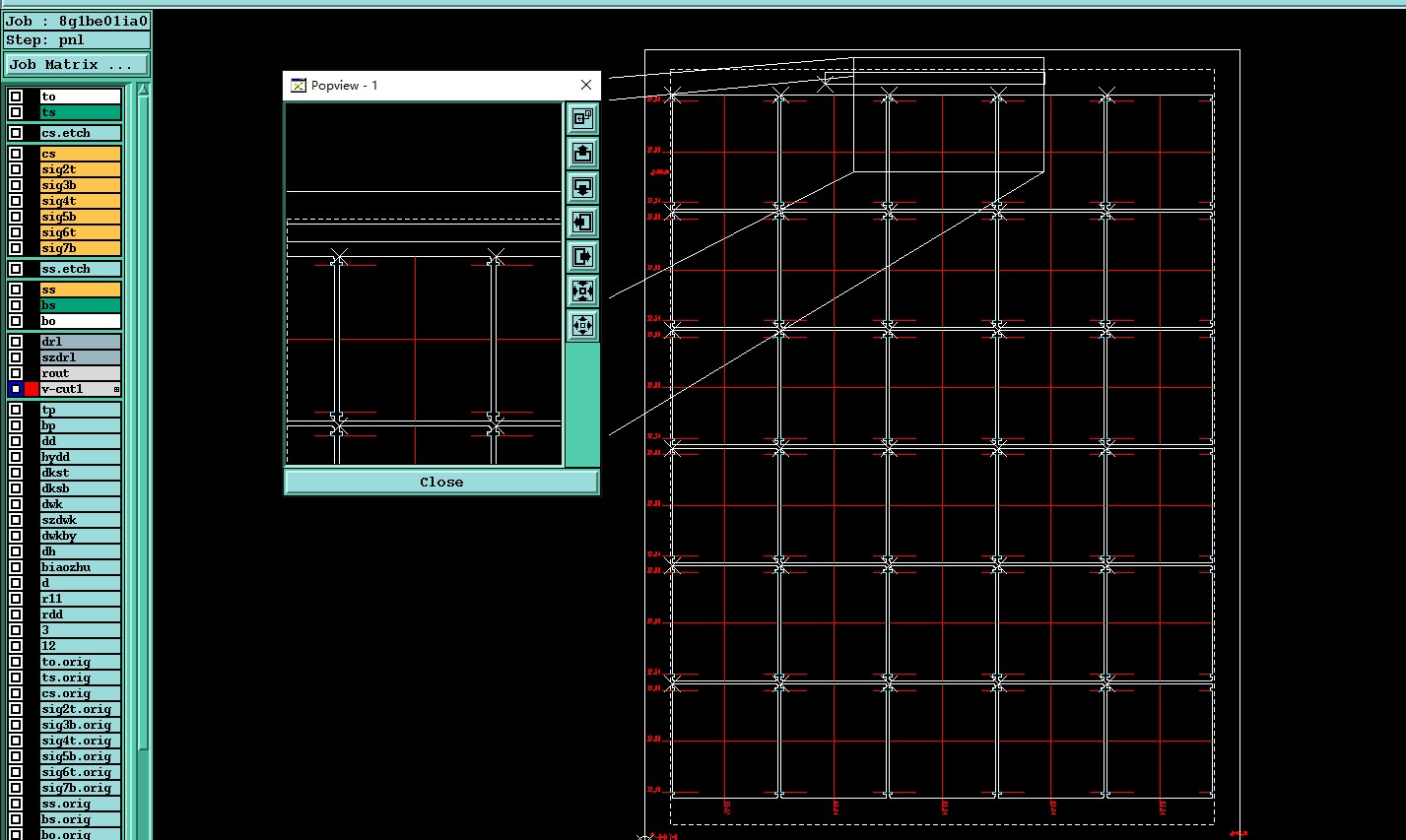The image size is (1406, 840).
Task: Click the Step: pnl label
Action: coord(45,40)
